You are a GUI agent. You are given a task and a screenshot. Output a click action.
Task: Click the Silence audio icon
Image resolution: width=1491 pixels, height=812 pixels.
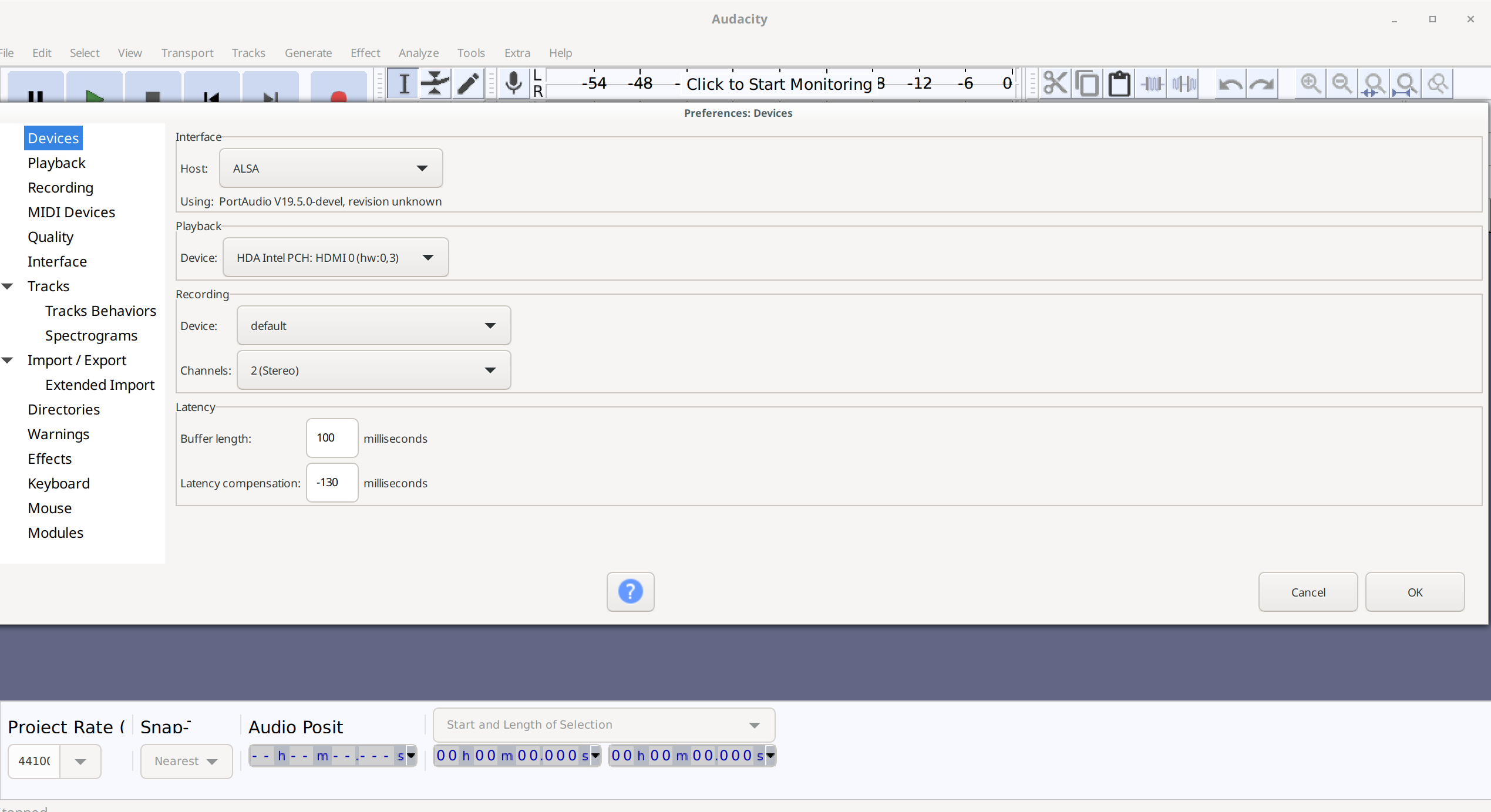[1183, 84]
